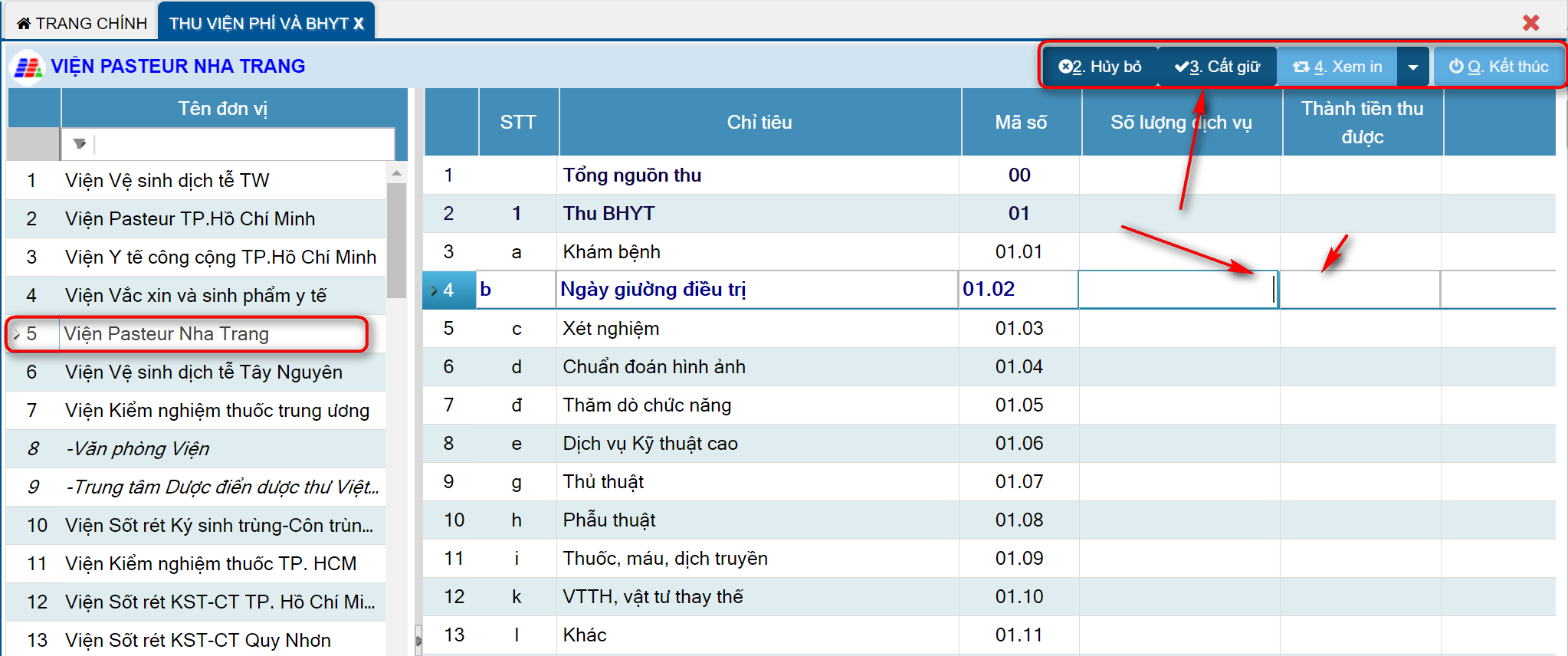The height and width of the screenshot is (656, 1568).
Task: Click the Chỉ tiêu column header
Action: 759,123
